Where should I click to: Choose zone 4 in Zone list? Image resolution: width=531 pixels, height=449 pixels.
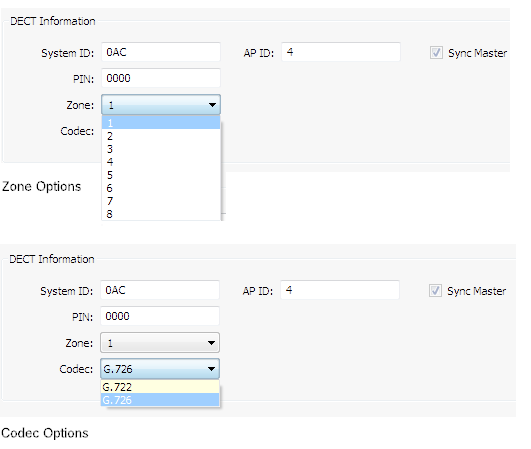161,162
